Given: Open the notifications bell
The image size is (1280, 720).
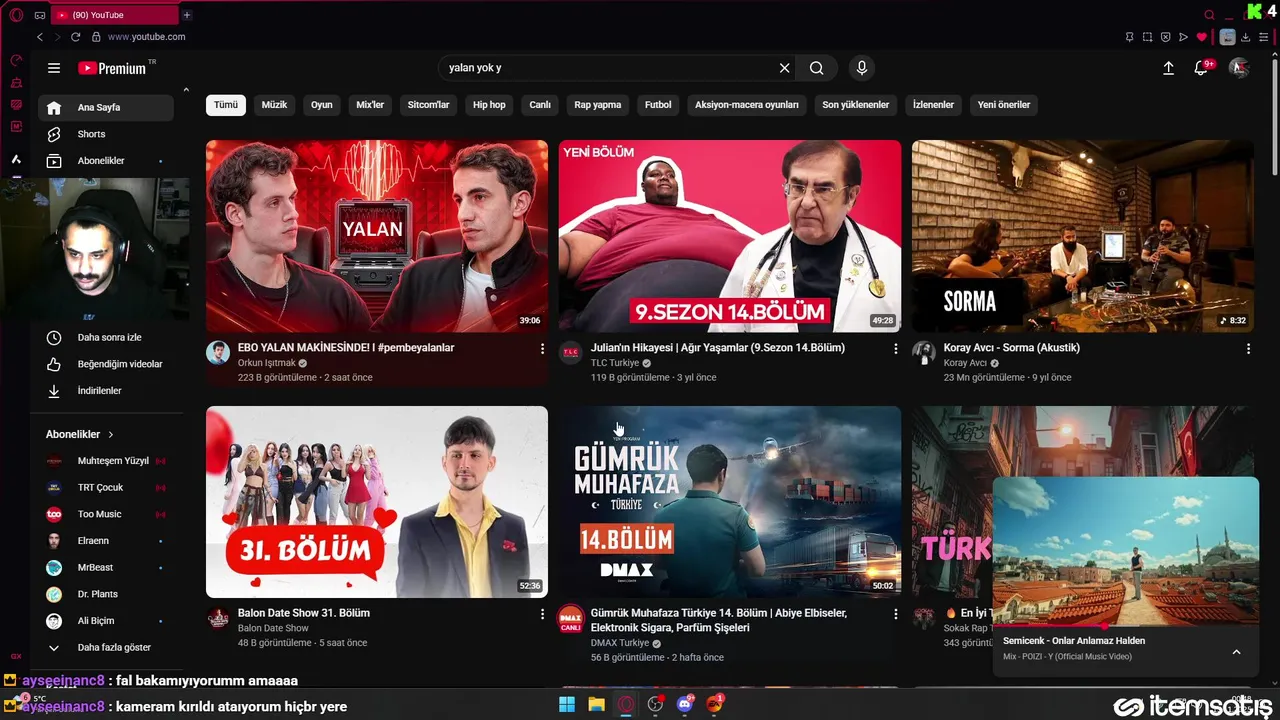Looking at the screenshot, I should click(x=1201, y=68).
